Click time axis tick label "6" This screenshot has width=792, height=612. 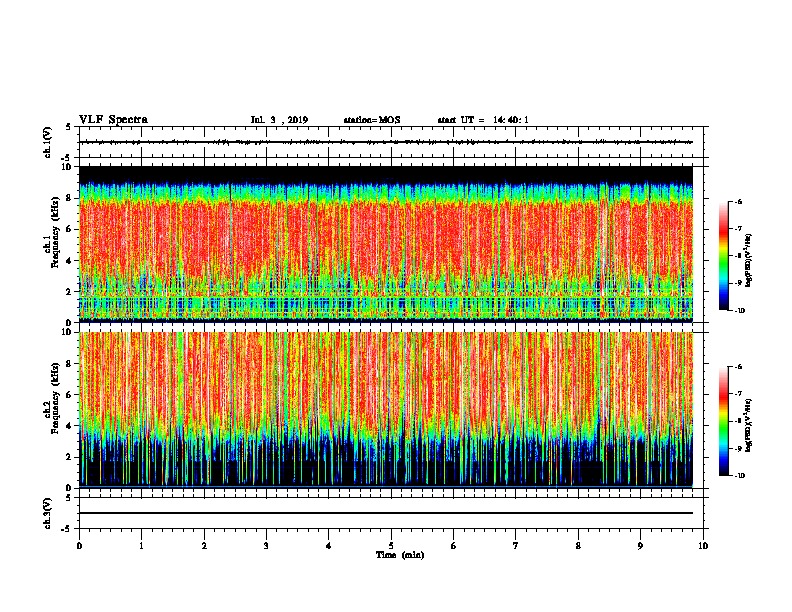click(x=454, y=546)
